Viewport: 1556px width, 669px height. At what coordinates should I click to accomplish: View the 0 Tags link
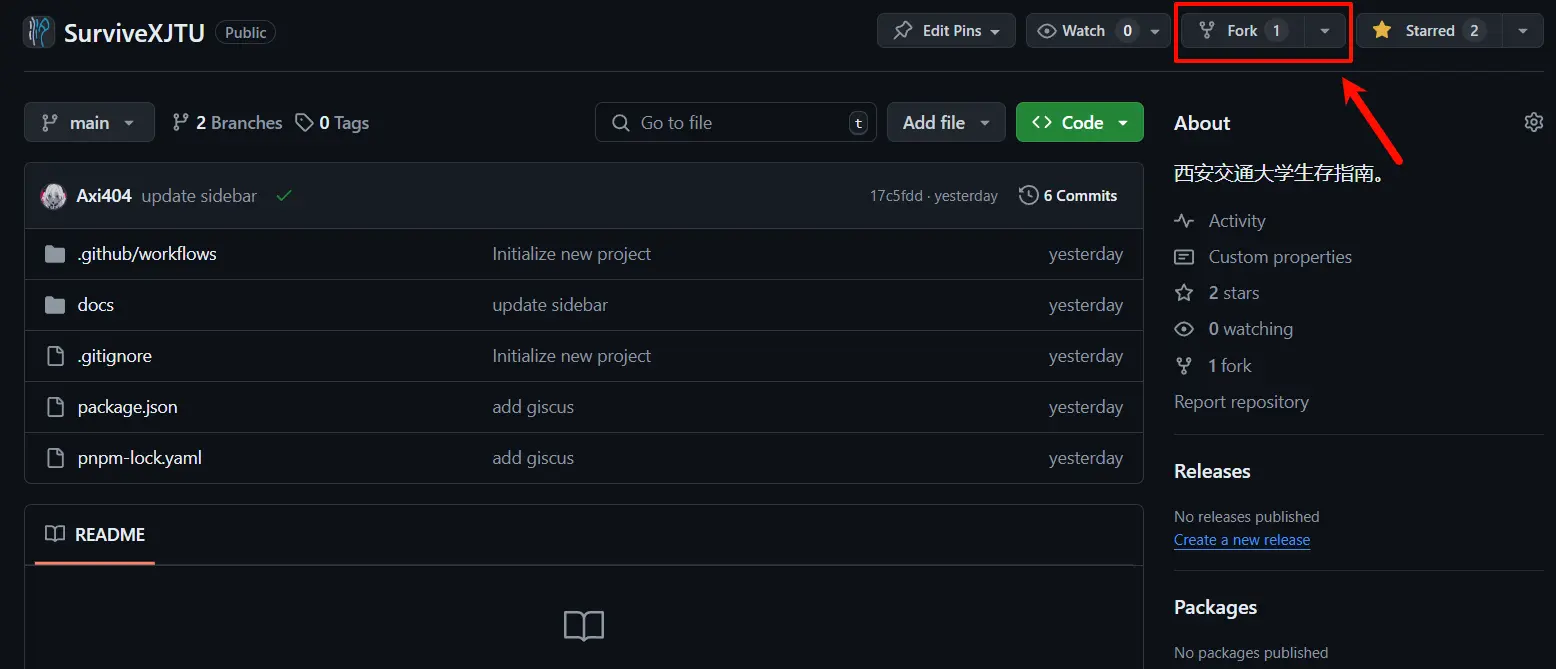click(332, 122)
